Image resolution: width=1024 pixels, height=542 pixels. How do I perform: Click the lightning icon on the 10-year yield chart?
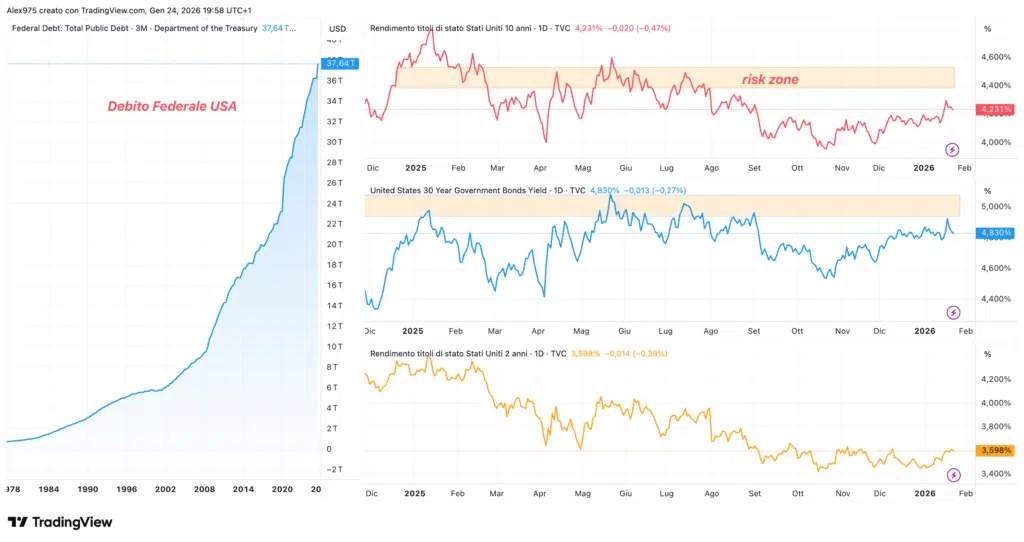click(x=953, y=150)
